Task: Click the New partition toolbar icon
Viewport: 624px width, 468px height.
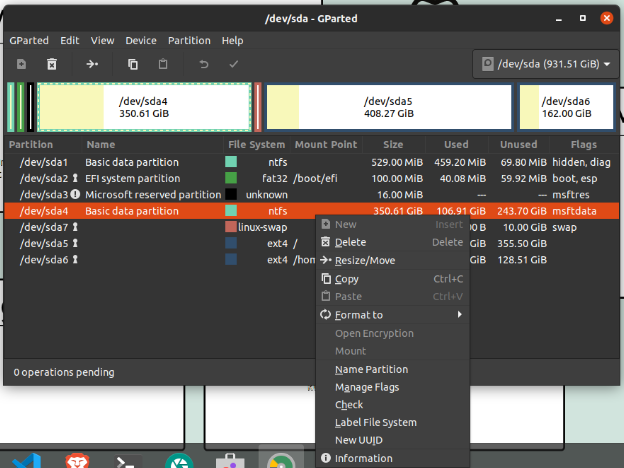Action: click(21, 64)
